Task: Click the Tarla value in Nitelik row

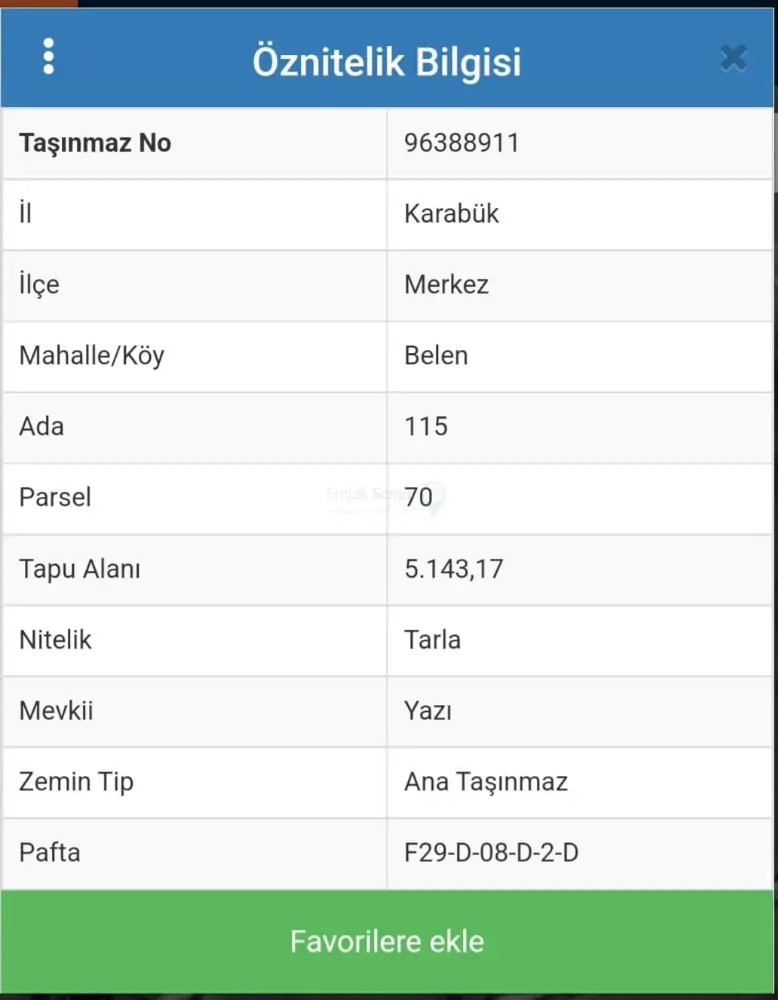Action: click(x=432, y=640)
